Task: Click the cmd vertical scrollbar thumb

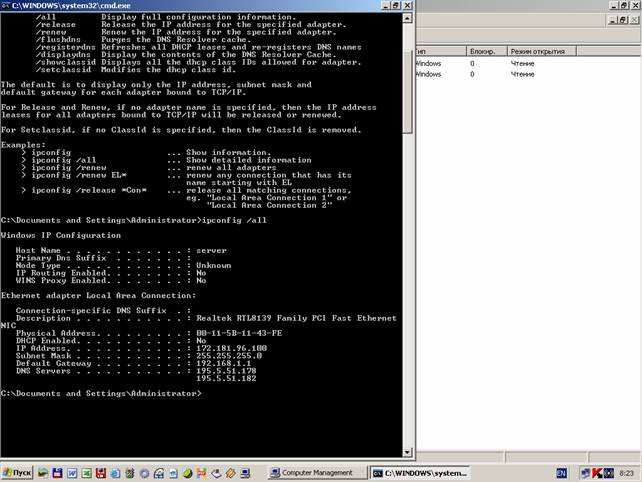Action: (407, 91)
